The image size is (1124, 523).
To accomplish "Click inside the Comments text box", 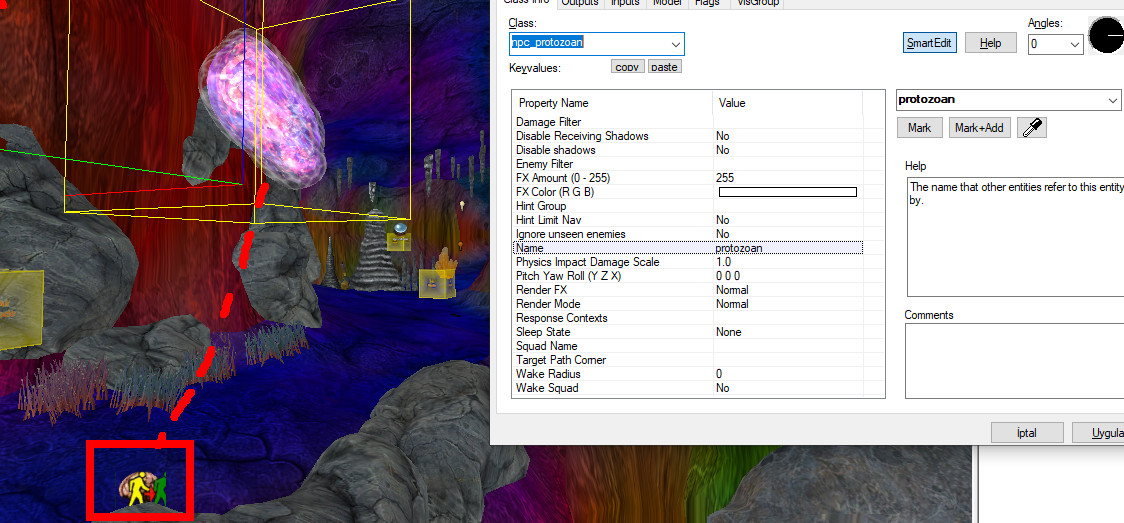I will click(x=1012, y=360).
